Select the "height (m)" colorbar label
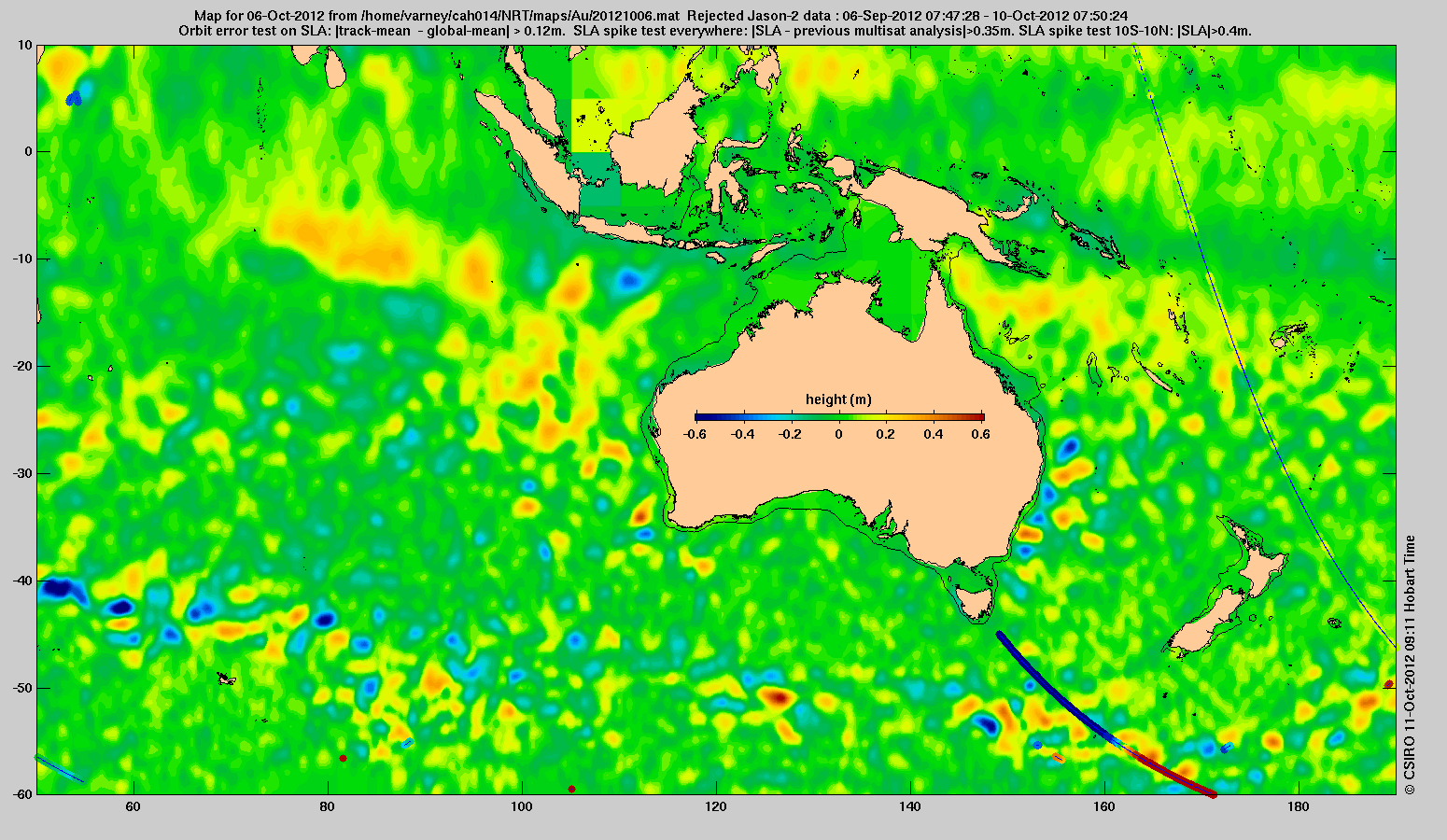The height and width of the screenshot is (840, 1447). point(838,399)
